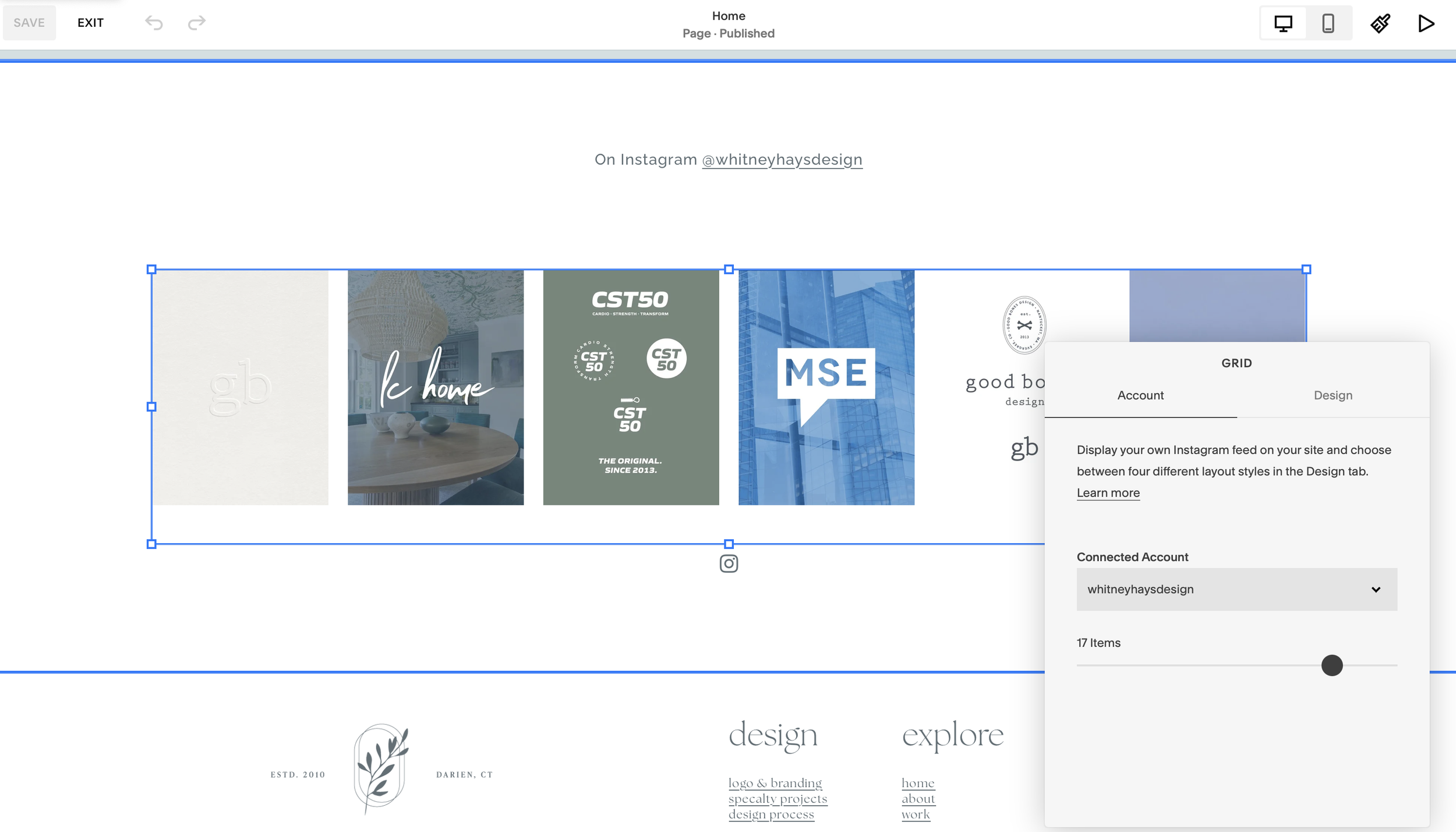Screen dimensions: 1456x832
Task: Click the 'Page · Published' status text
Action: pos(729,33)
